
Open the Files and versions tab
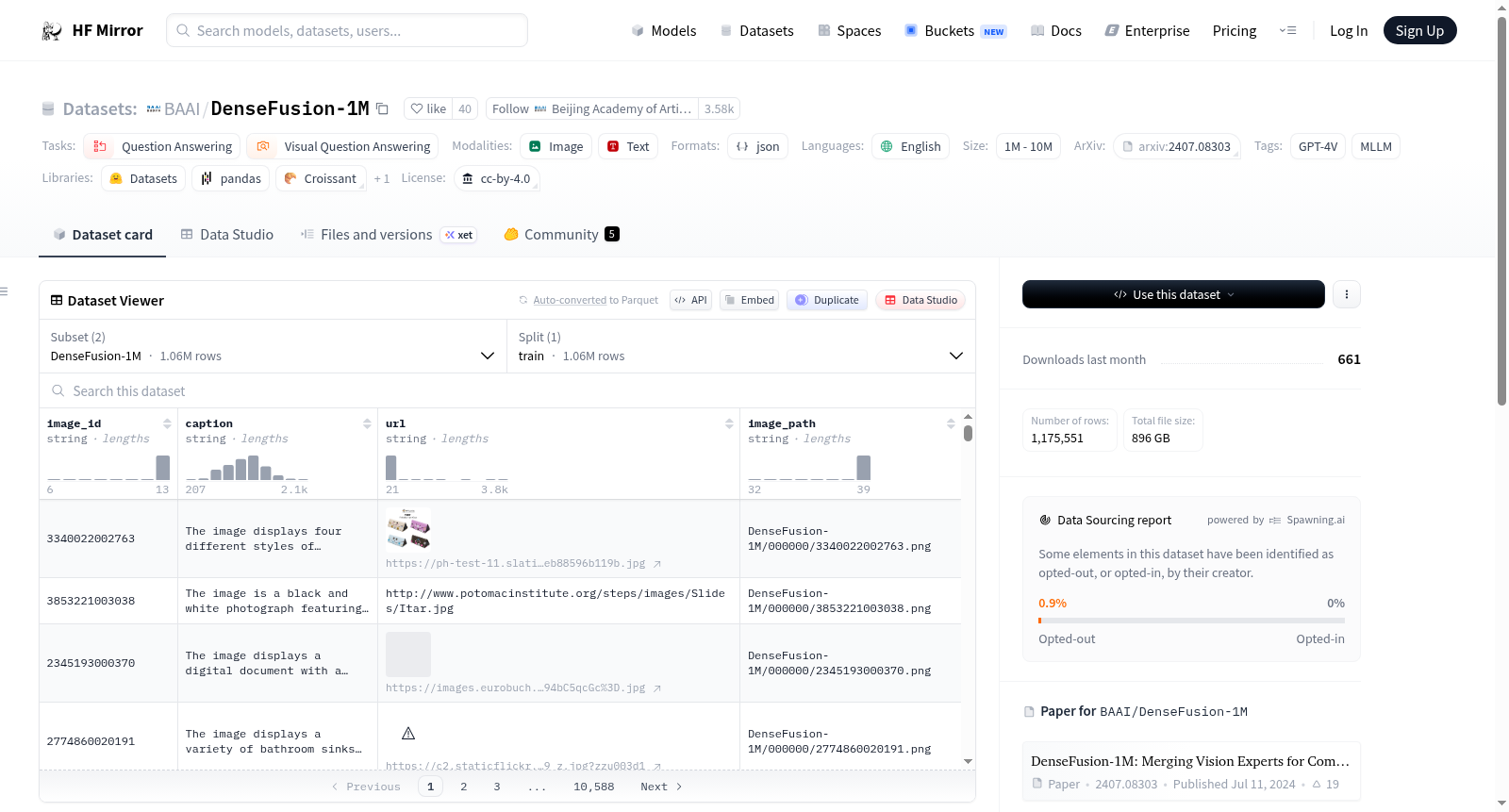click(389, 235)
